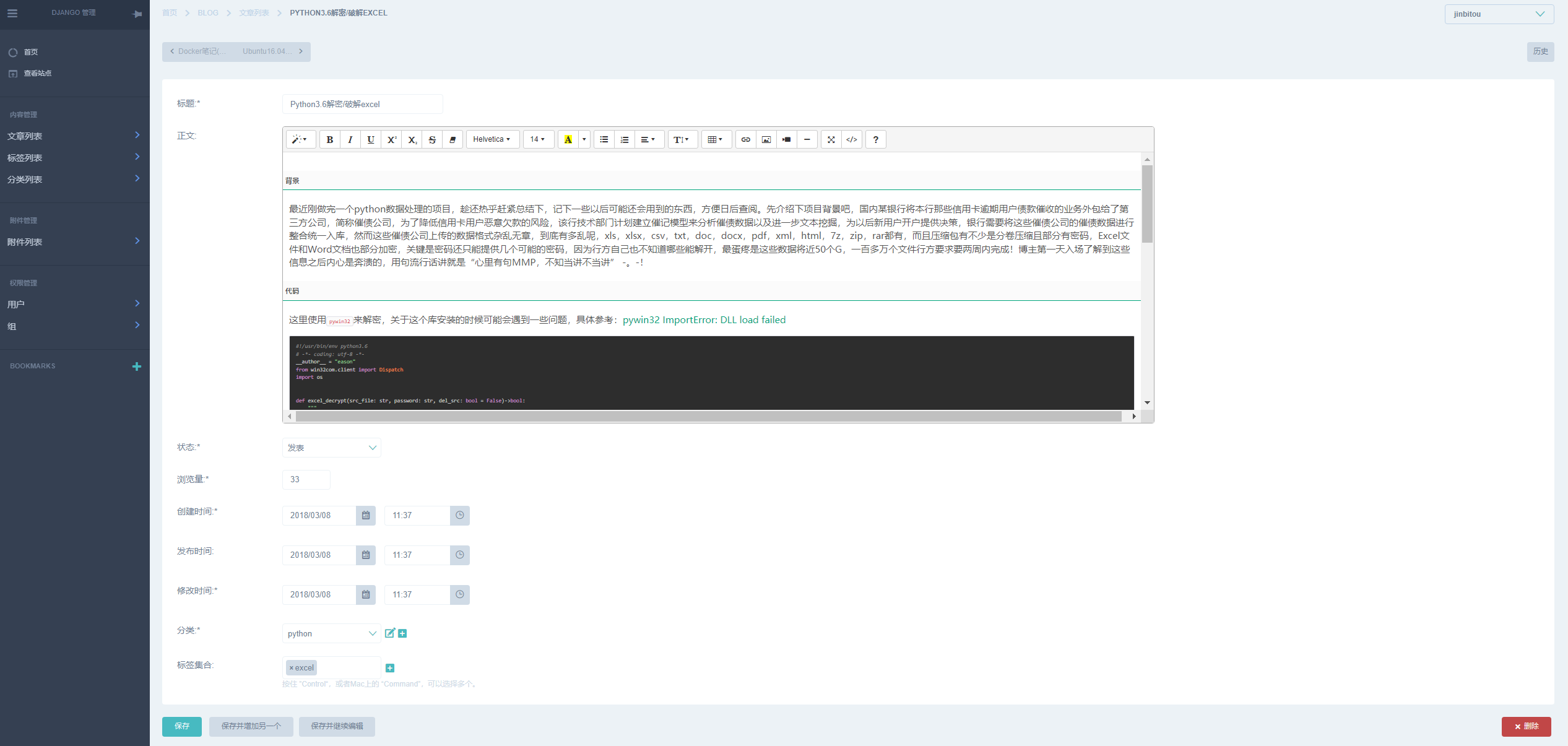Open the python category dropdown
This screenshot has height=746, width=1568.
click(331, 633)
